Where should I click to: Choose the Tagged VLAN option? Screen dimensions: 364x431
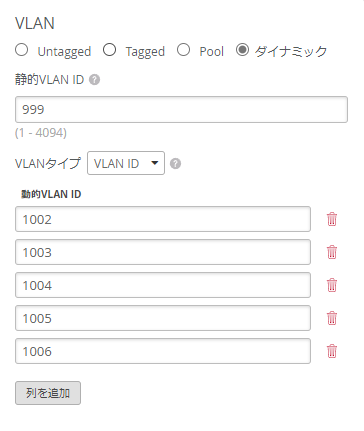click(109, 50)
